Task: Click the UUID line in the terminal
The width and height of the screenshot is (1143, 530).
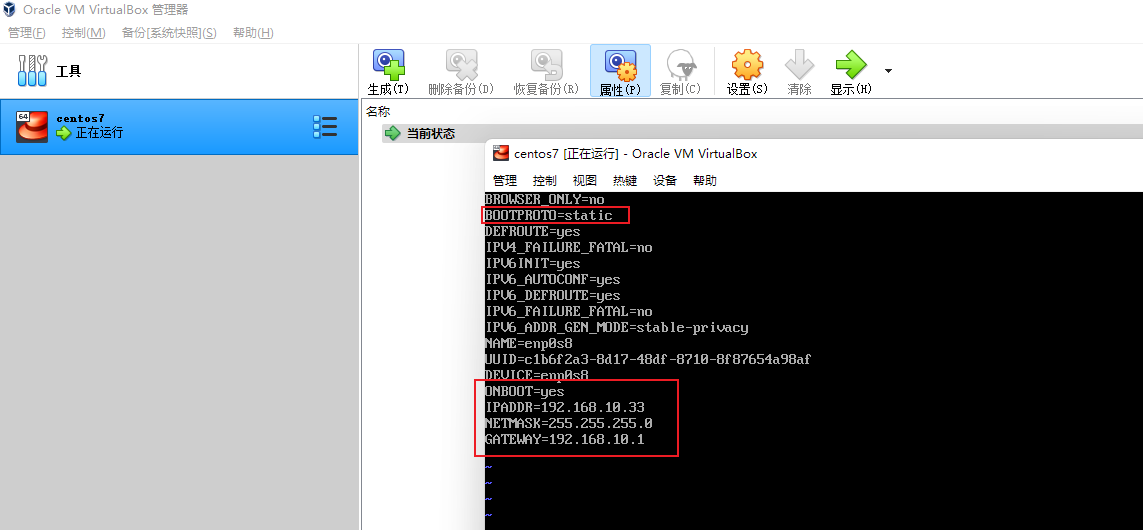Action: point(648,359)
